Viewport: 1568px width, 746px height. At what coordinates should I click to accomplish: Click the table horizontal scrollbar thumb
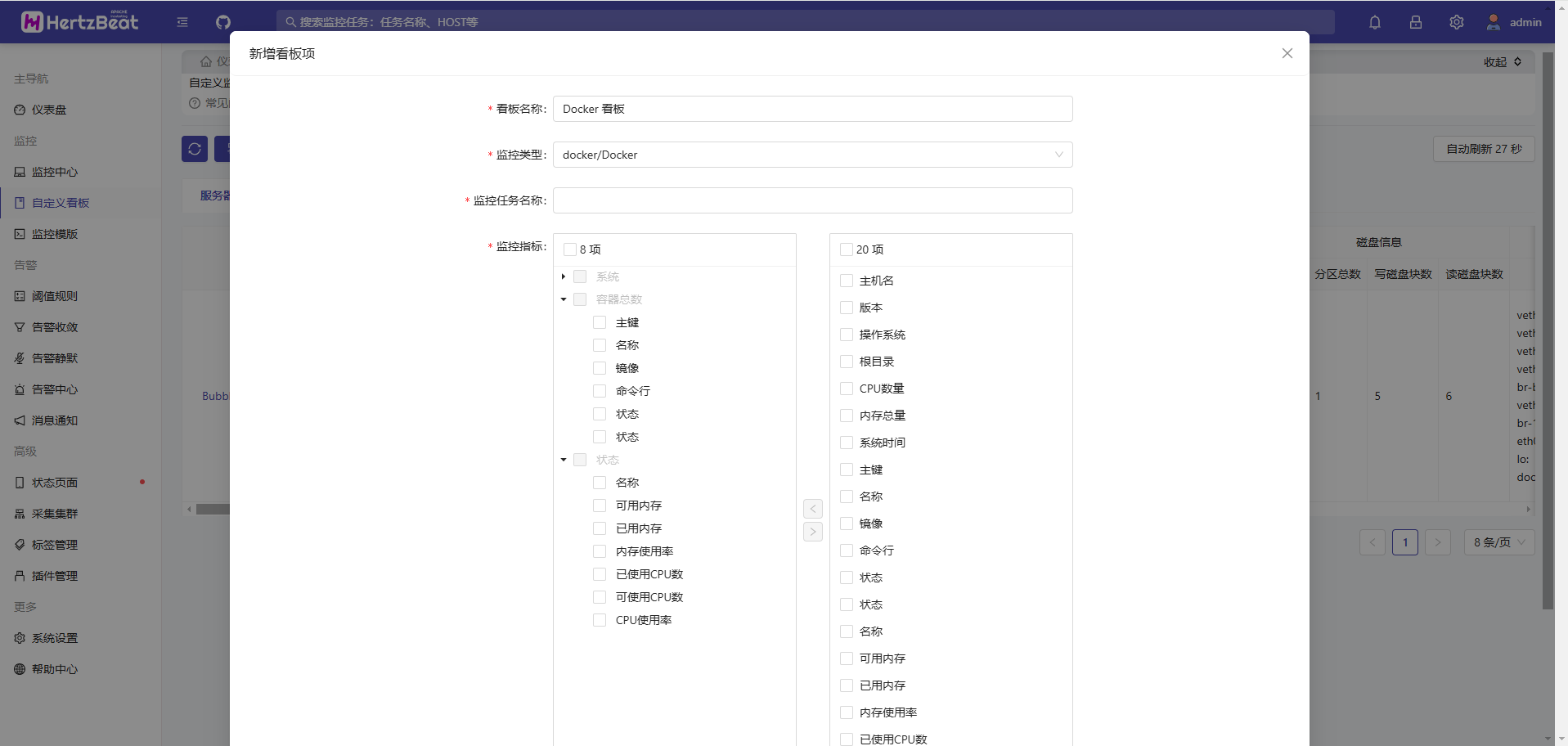tap(213, 509)
